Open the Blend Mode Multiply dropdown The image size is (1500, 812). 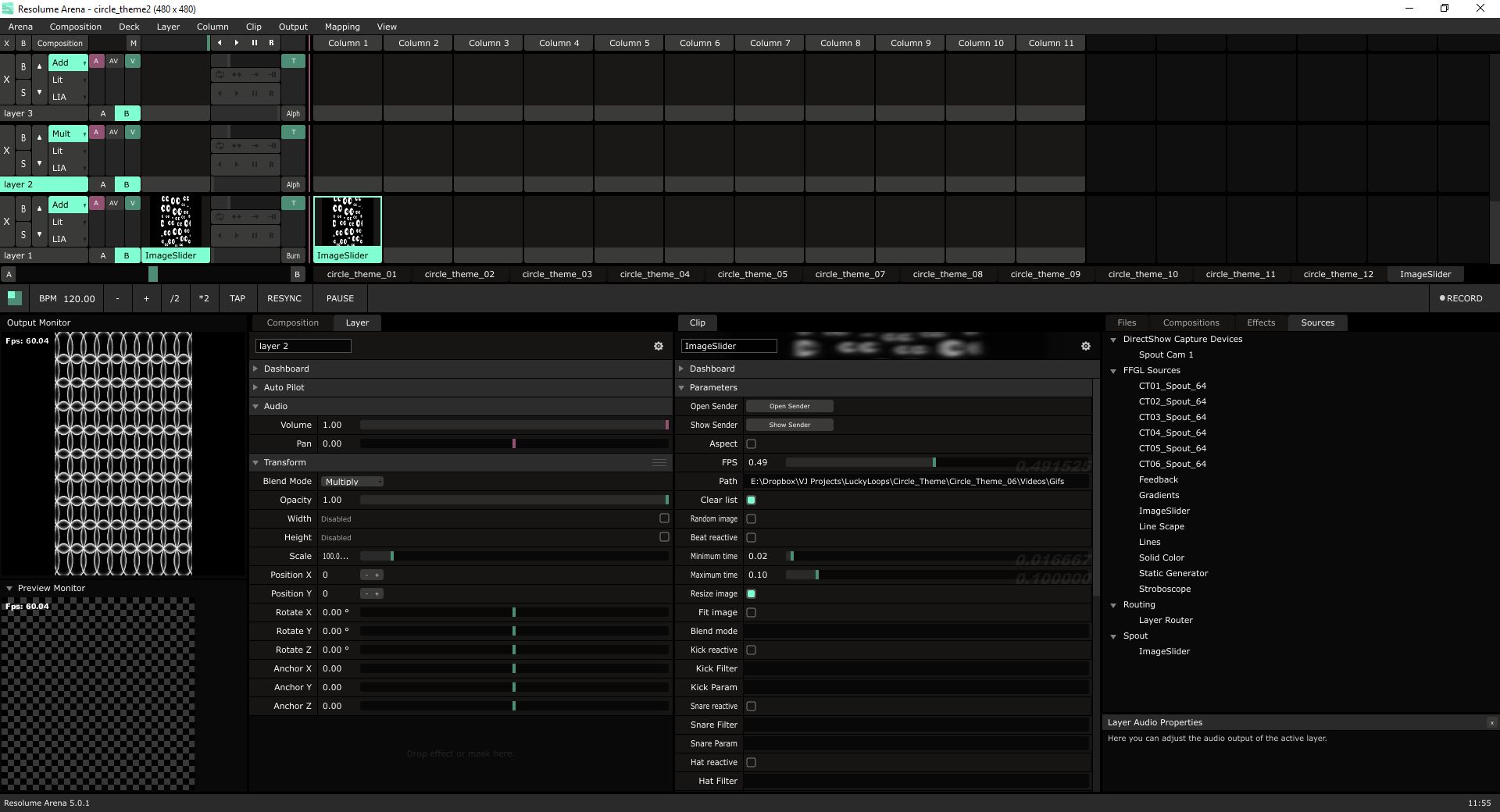click(x=352, y=482)
